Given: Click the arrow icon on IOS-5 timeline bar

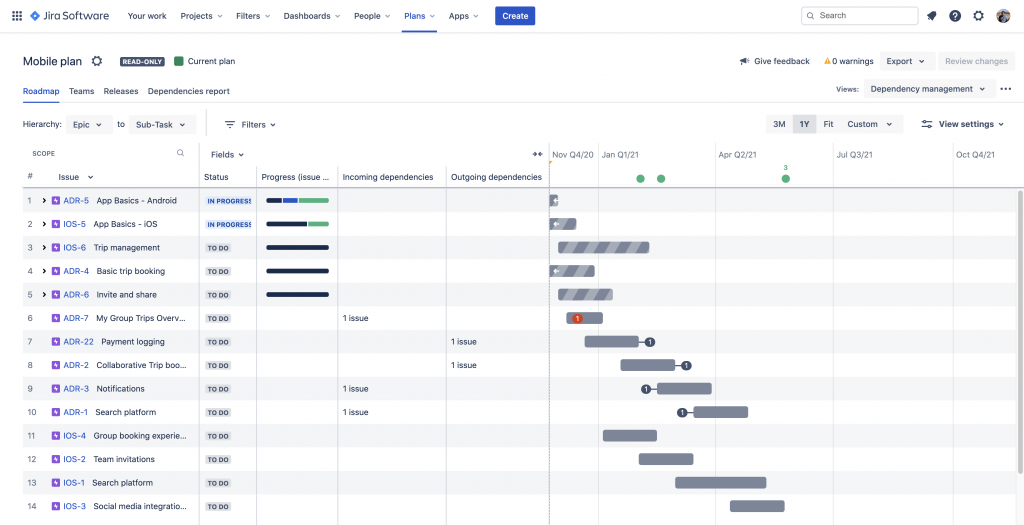Looking at the screenshot, I should pyautogui.click(x=556, y=224).
